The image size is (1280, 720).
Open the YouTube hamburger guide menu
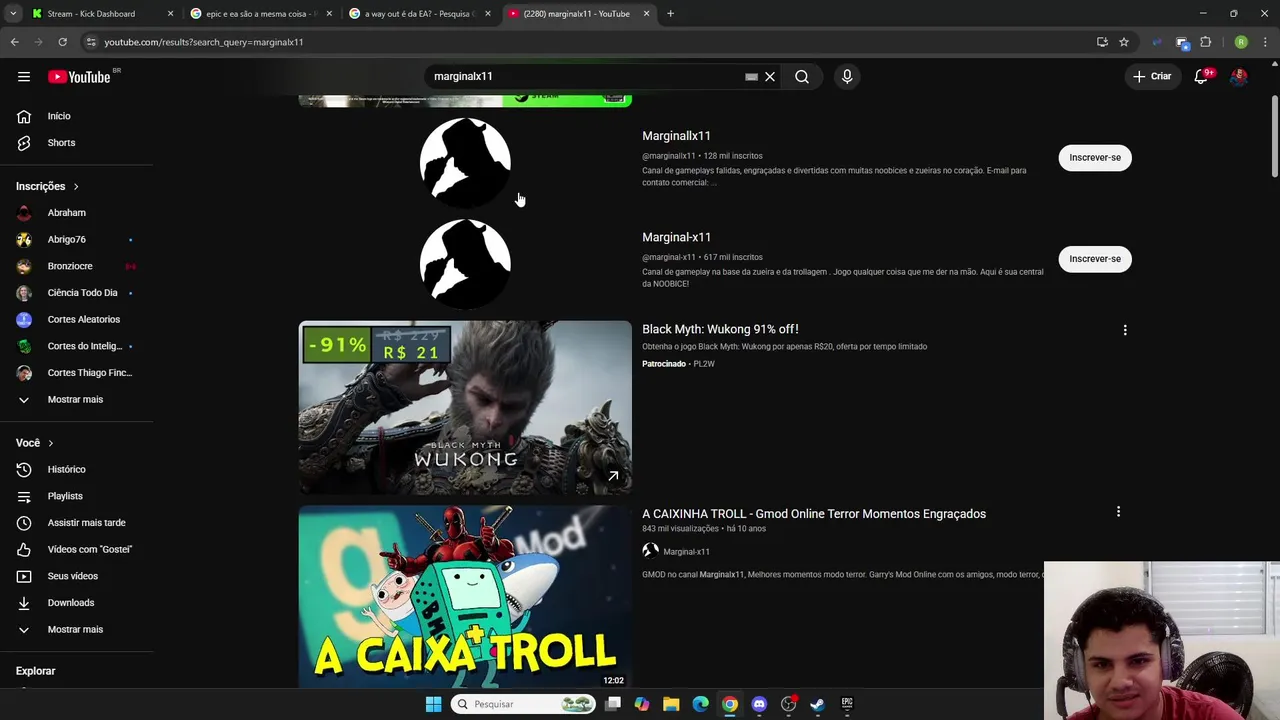point(24,76)
